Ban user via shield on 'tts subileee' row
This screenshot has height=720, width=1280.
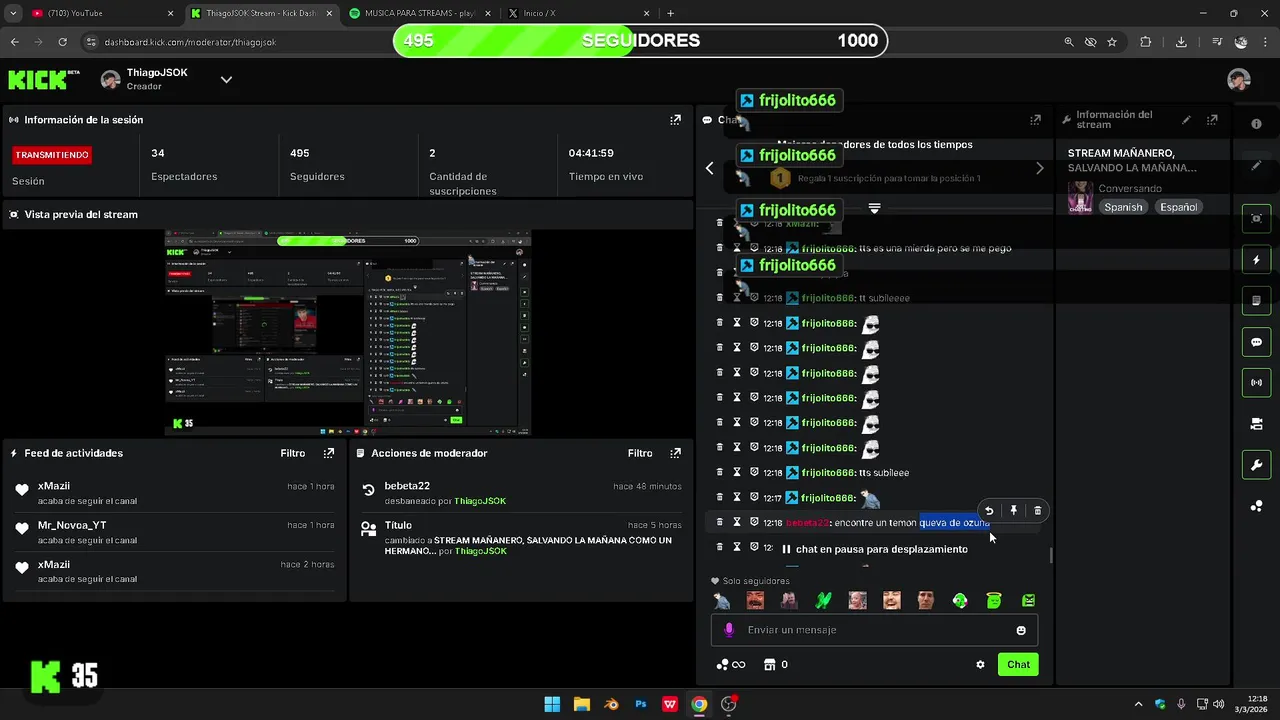coord(754,472)
